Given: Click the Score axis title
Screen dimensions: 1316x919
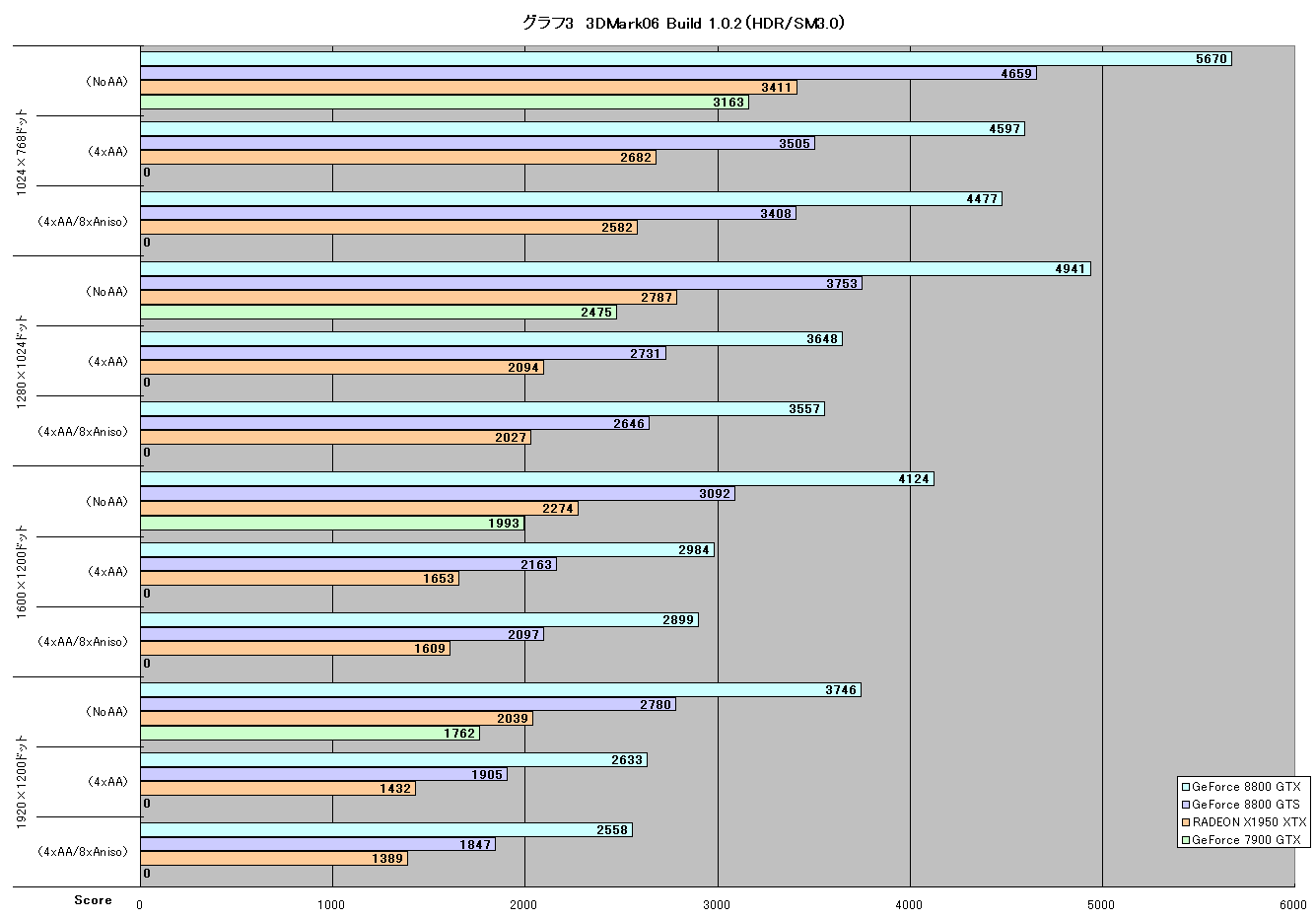Looking at the screenshot, I should click(94, 900).
